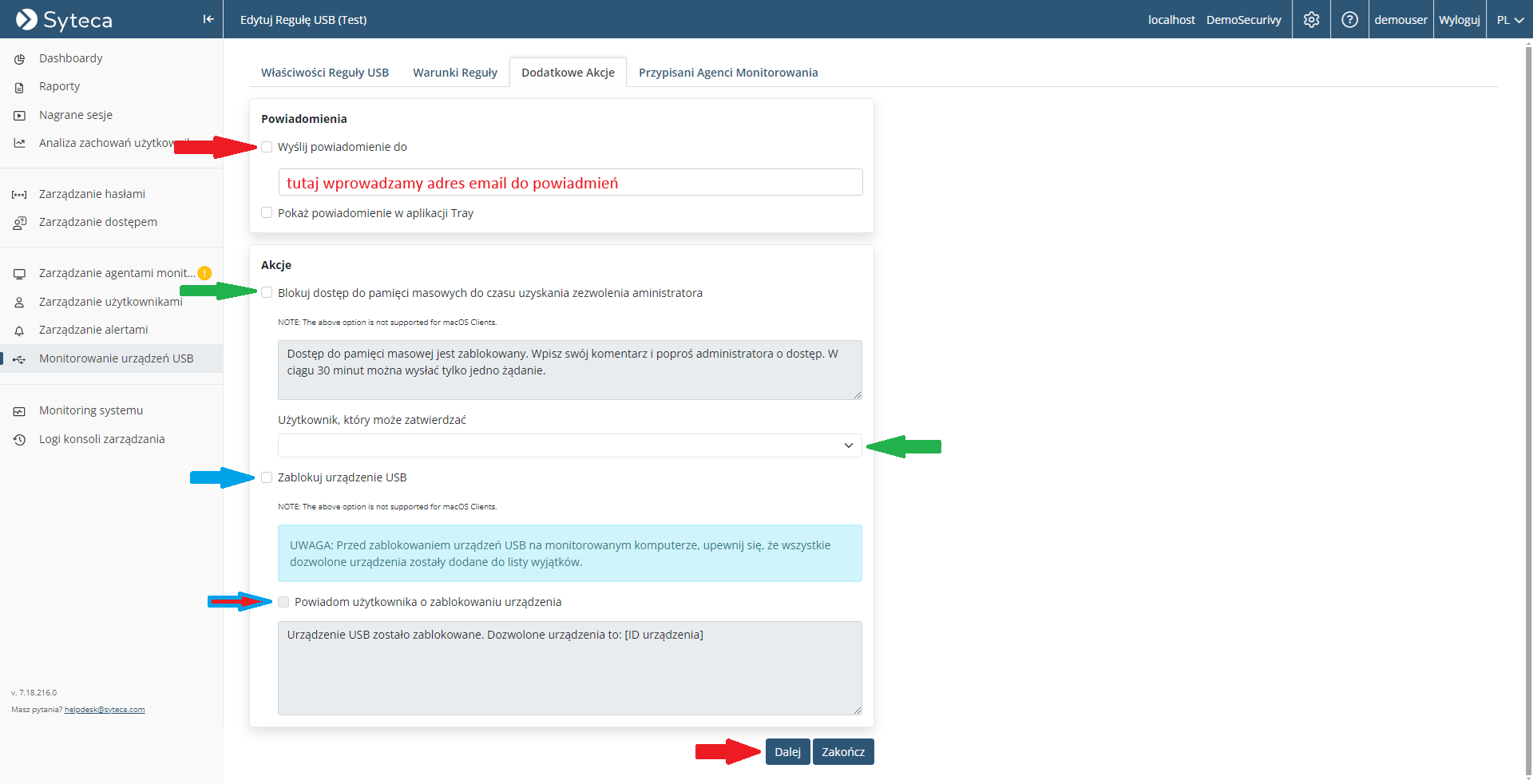This screenshot has width=1533, height=784.
Task: Click the yellow warning badge on agents
Action: tap(204, 273)
